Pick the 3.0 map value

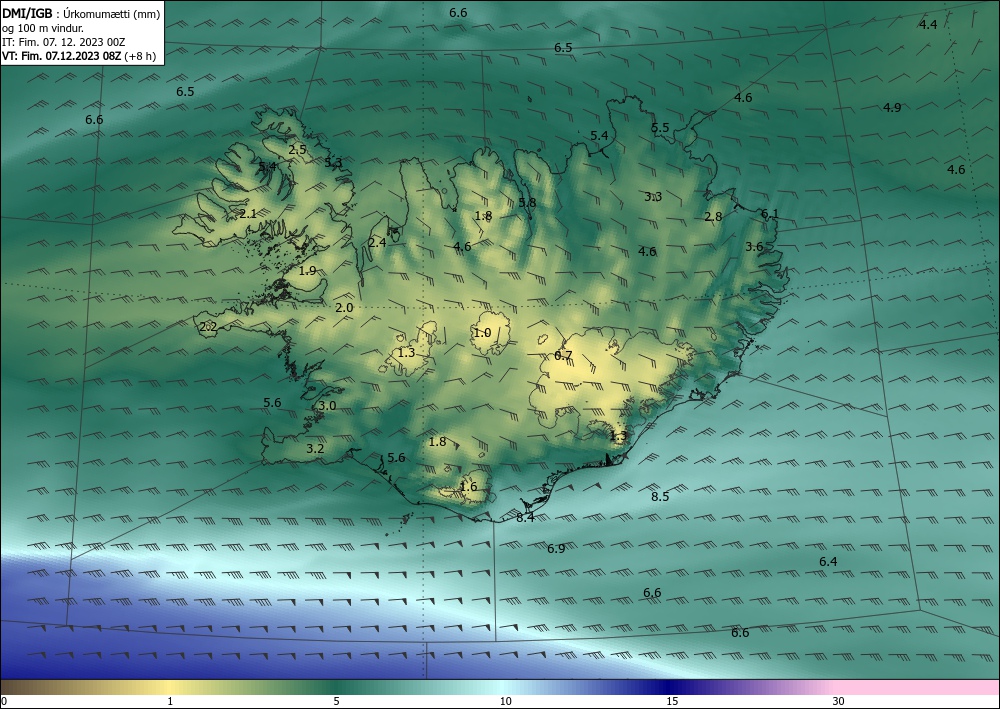click(x=327, y=406)
